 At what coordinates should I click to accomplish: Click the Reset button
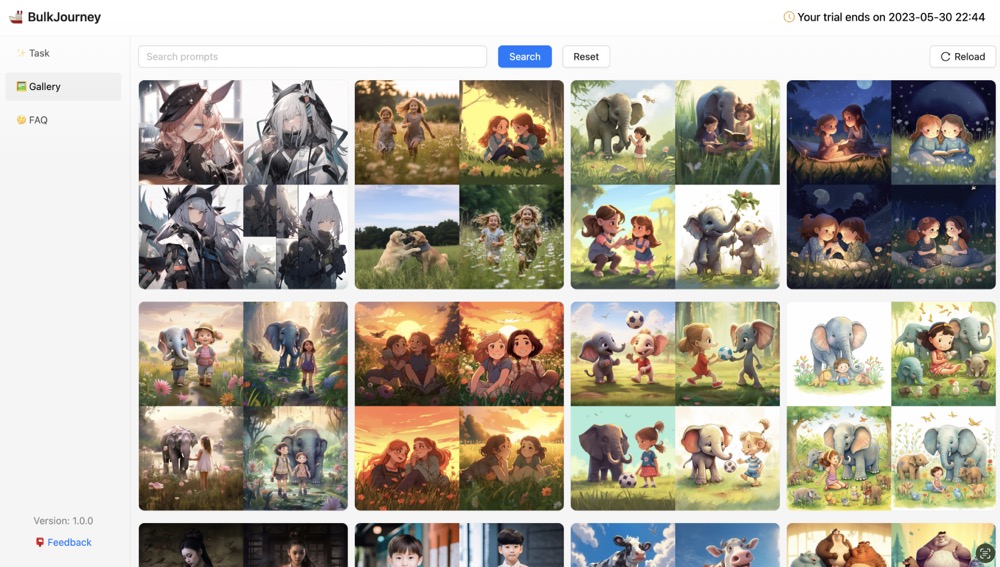[586, 57]
